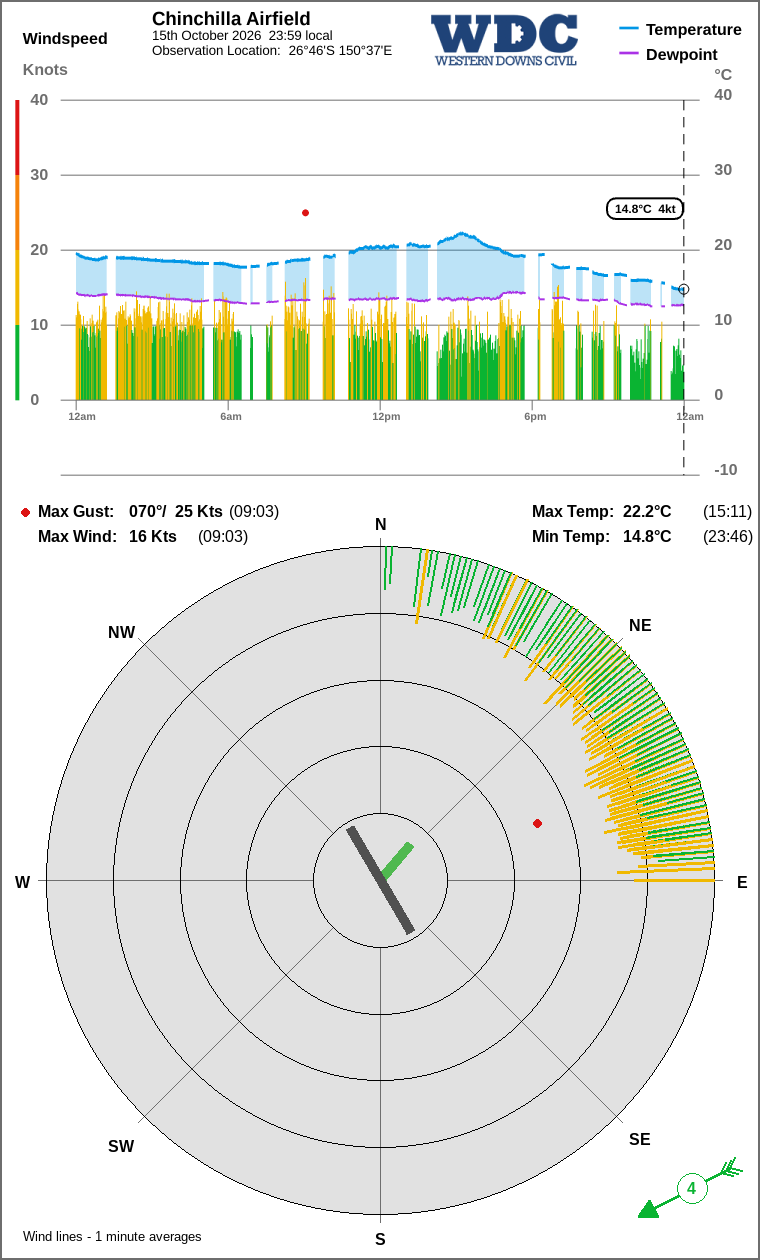The width and height of the screenshot is (760, 1260).
Task: Click the red max gust marker on the compass
Action: pos(537,823)
